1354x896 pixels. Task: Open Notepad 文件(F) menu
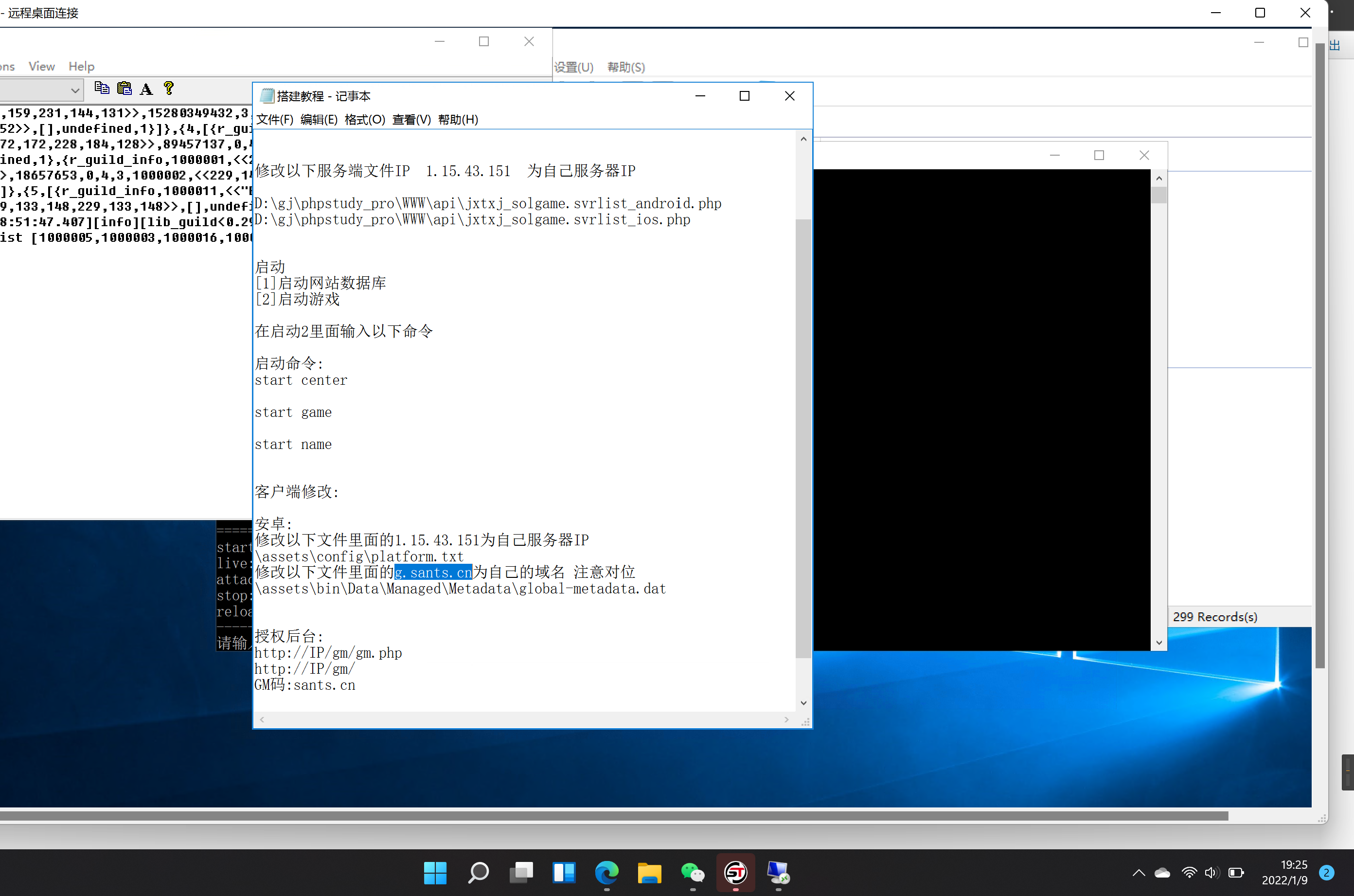(x=274, y=120)
